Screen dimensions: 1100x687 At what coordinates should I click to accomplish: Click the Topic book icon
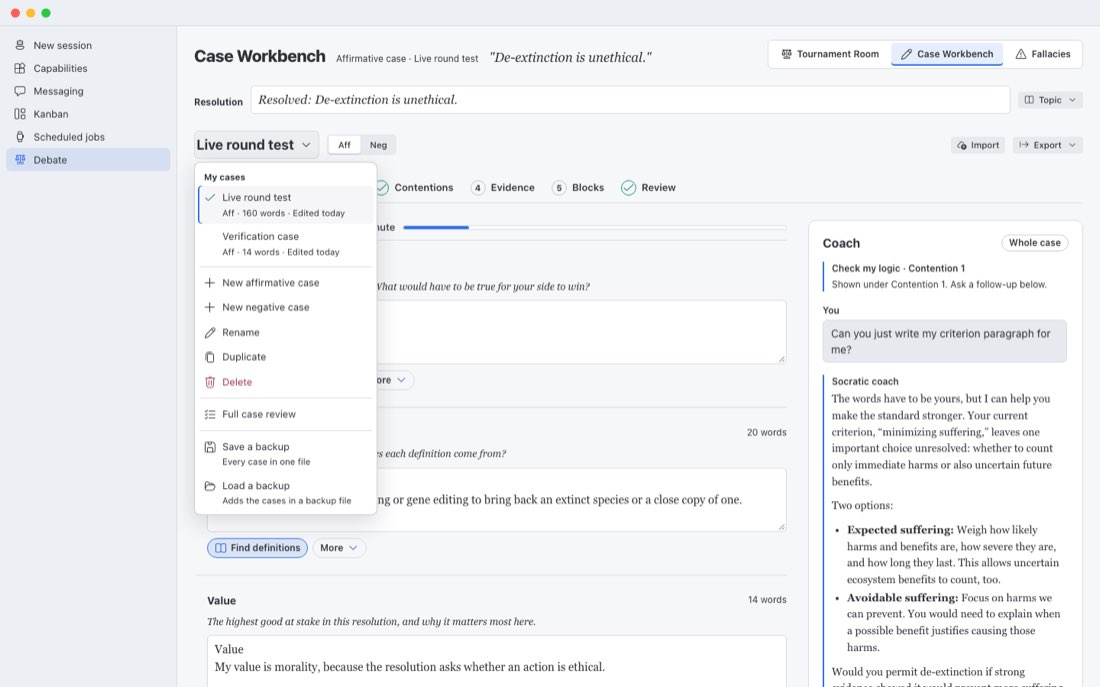(1029, 100)
